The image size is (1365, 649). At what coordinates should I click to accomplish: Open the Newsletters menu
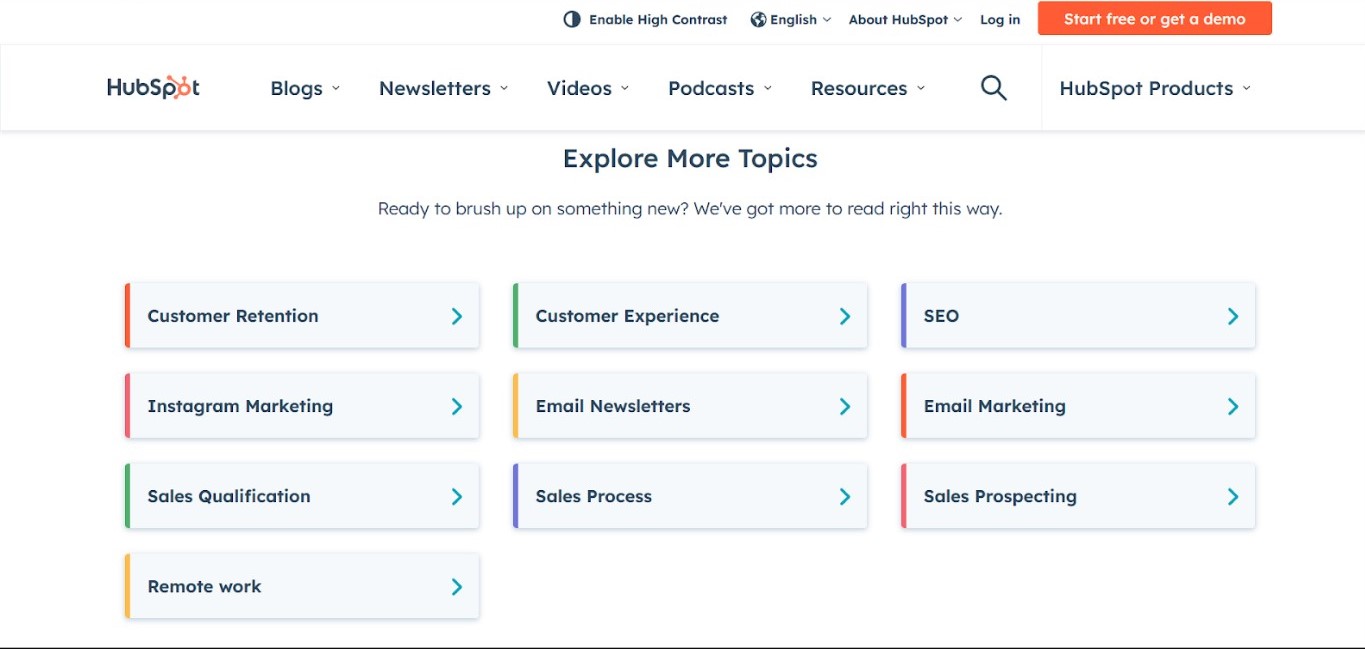(444, 88)
